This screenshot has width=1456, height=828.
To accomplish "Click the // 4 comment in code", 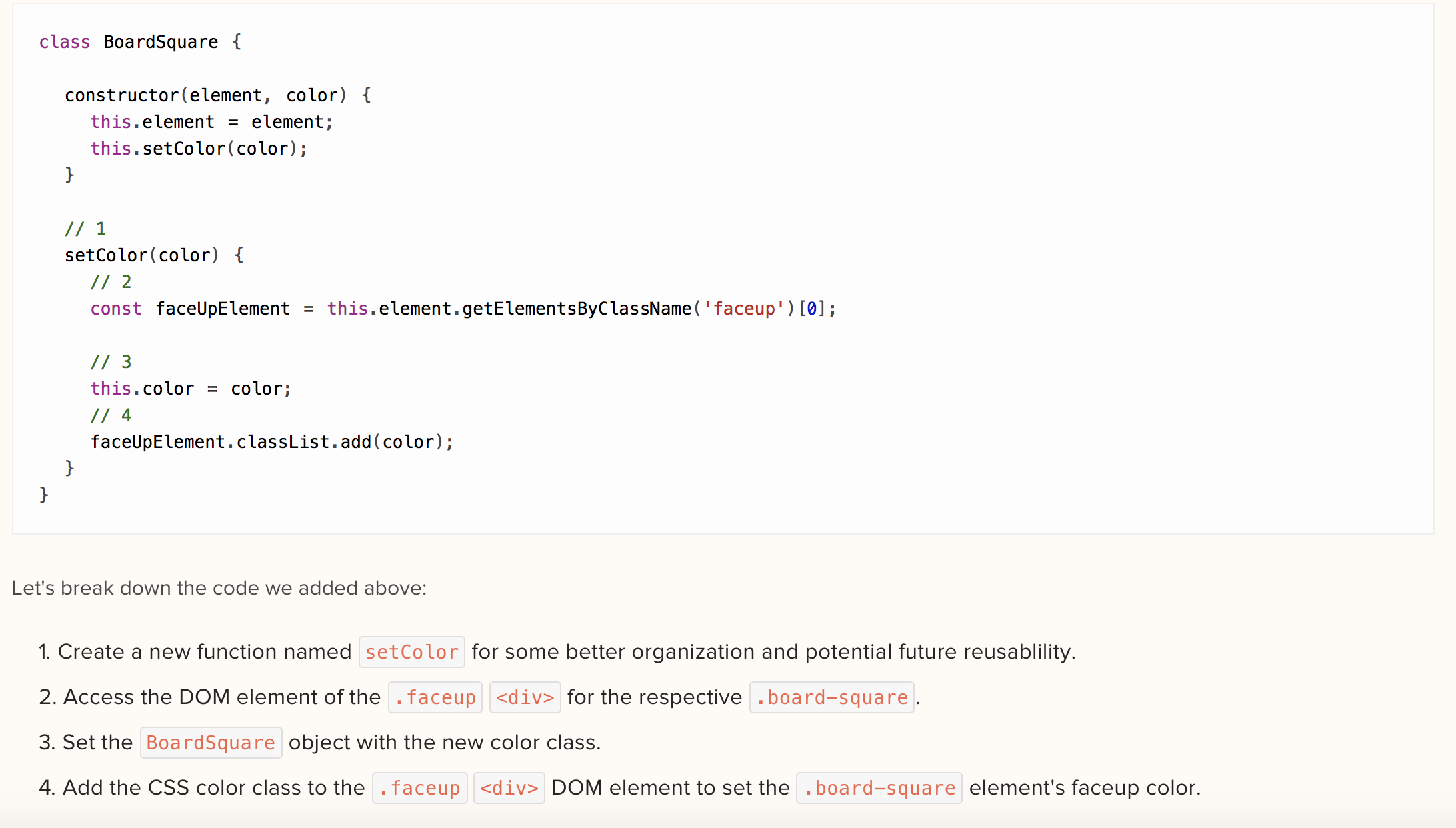I will (111, 415).
